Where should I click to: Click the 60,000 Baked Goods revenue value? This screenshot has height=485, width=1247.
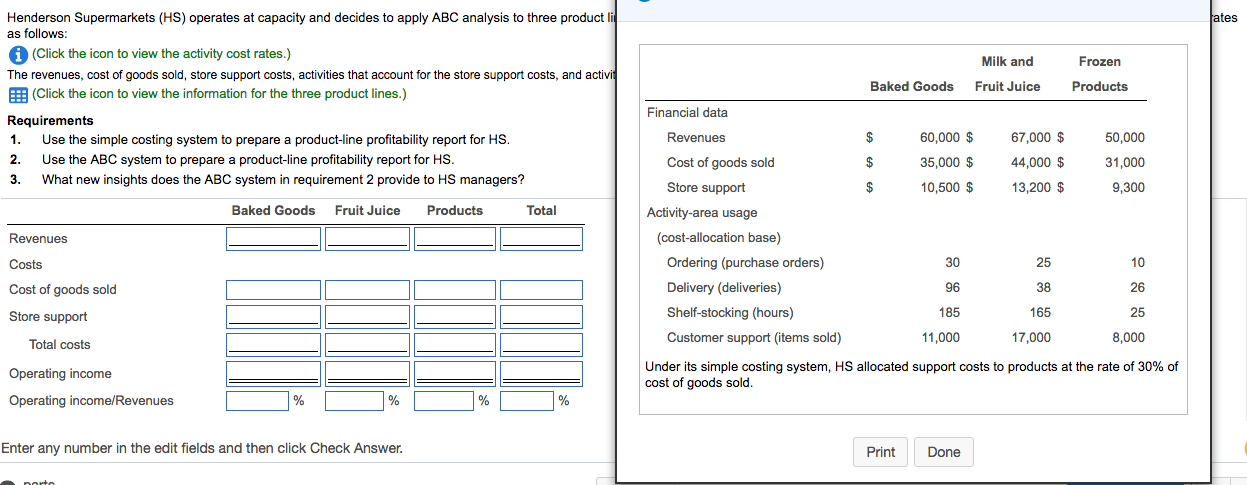pos(940,138)
